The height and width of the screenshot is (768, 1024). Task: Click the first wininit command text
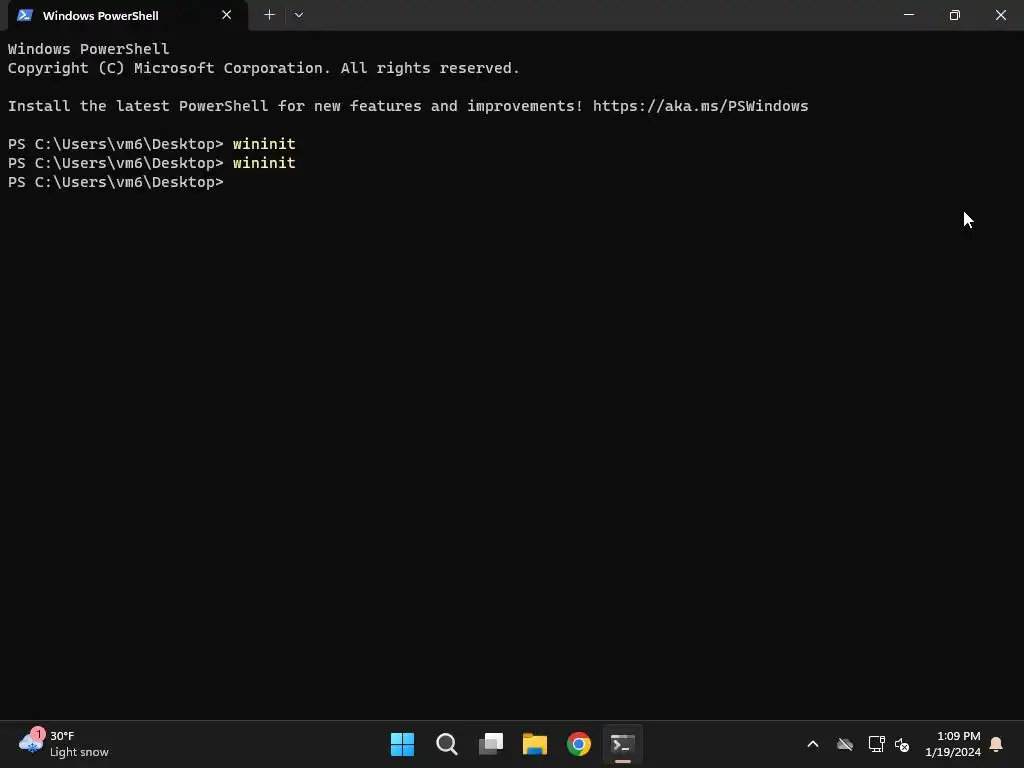click(x=264, y=144)
